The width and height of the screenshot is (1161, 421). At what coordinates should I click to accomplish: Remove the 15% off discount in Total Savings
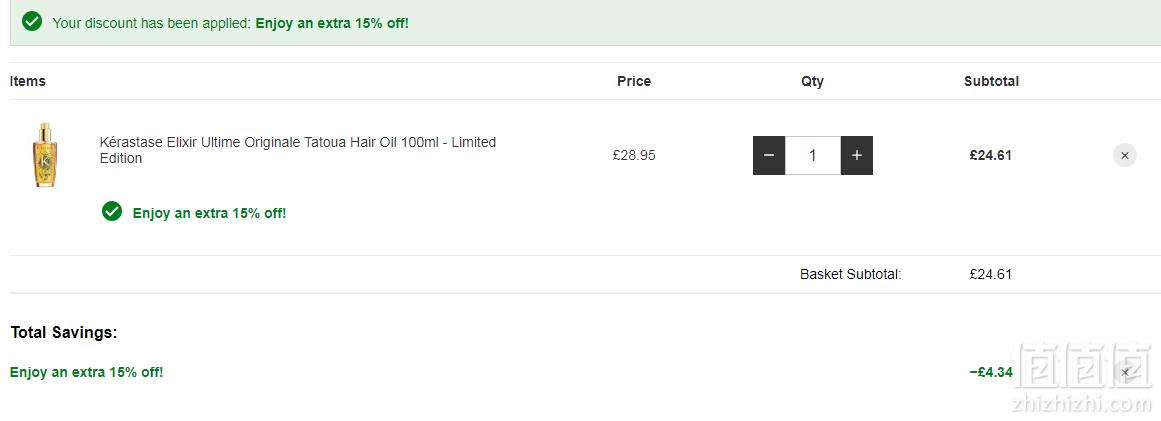[1125, 372]
